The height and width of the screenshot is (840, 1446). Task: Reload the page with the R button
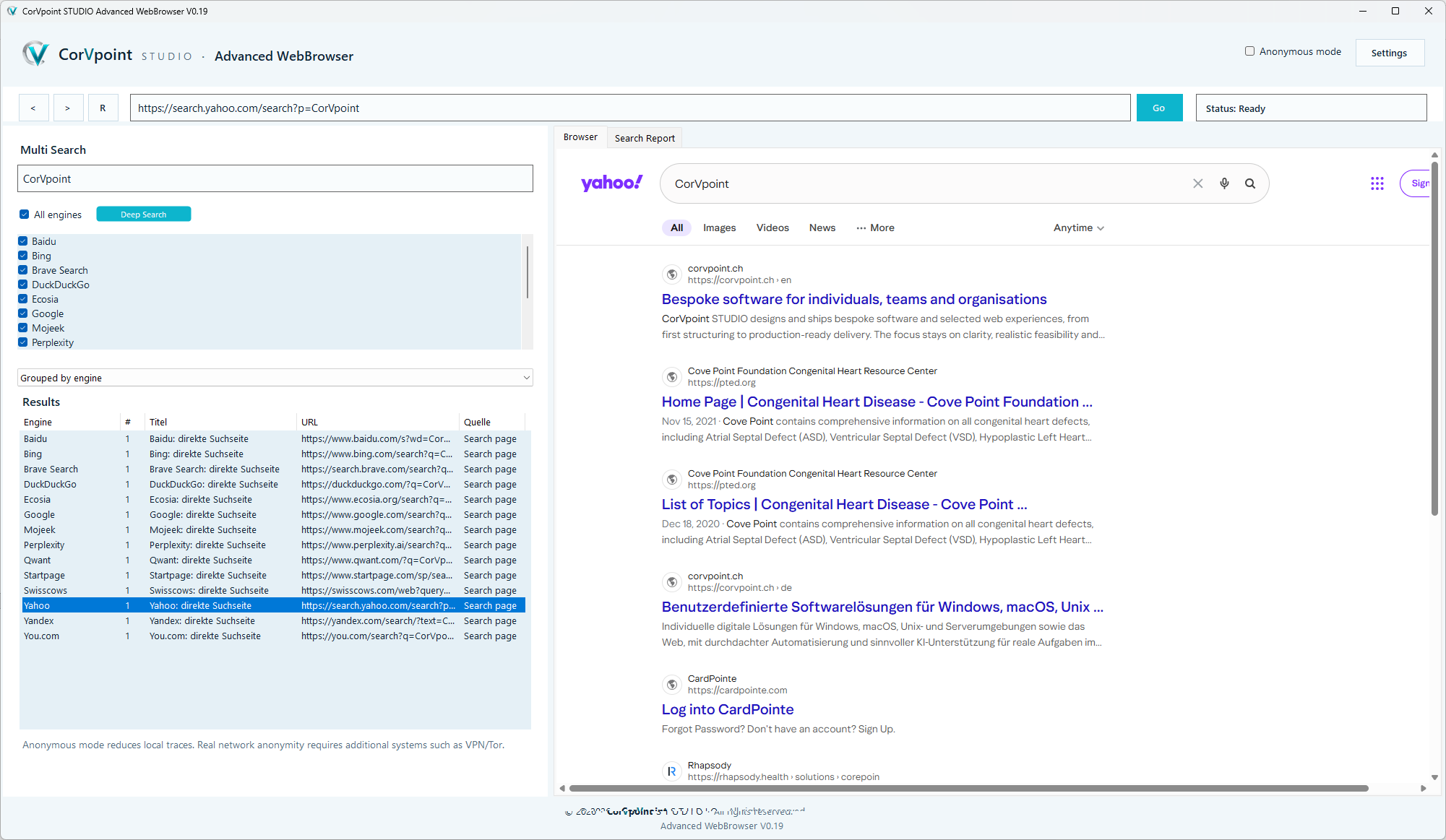pos(103,108)
